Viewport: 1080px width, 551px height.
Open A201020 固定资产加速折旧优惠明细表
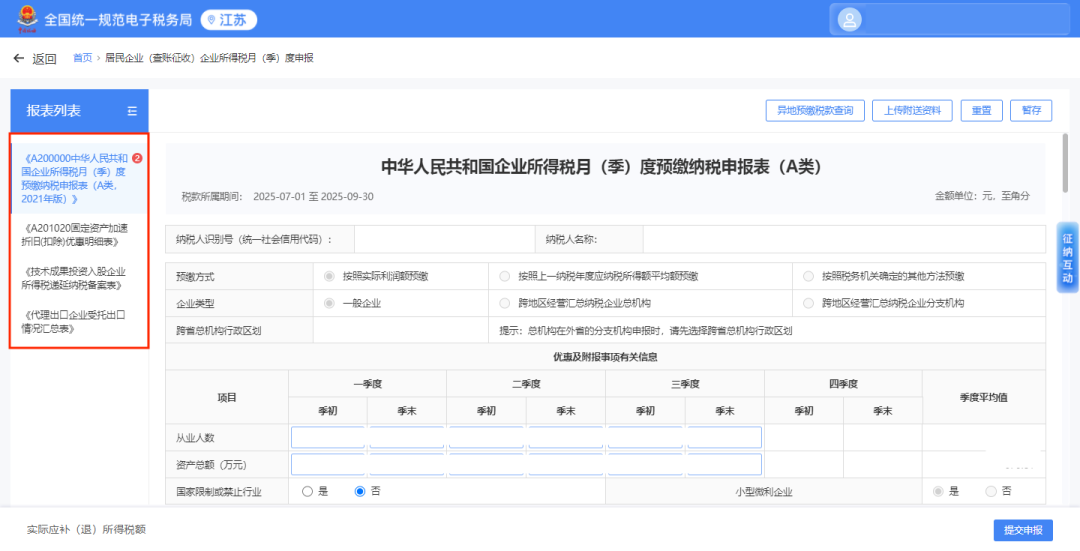(x=75, y=234)
